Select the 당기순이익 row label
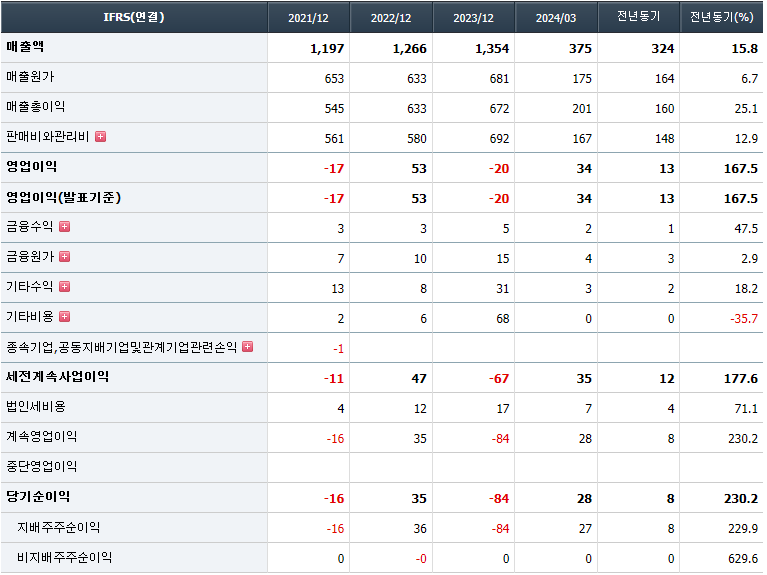Viewport: 767px width, 575px height. coord(38,496)
